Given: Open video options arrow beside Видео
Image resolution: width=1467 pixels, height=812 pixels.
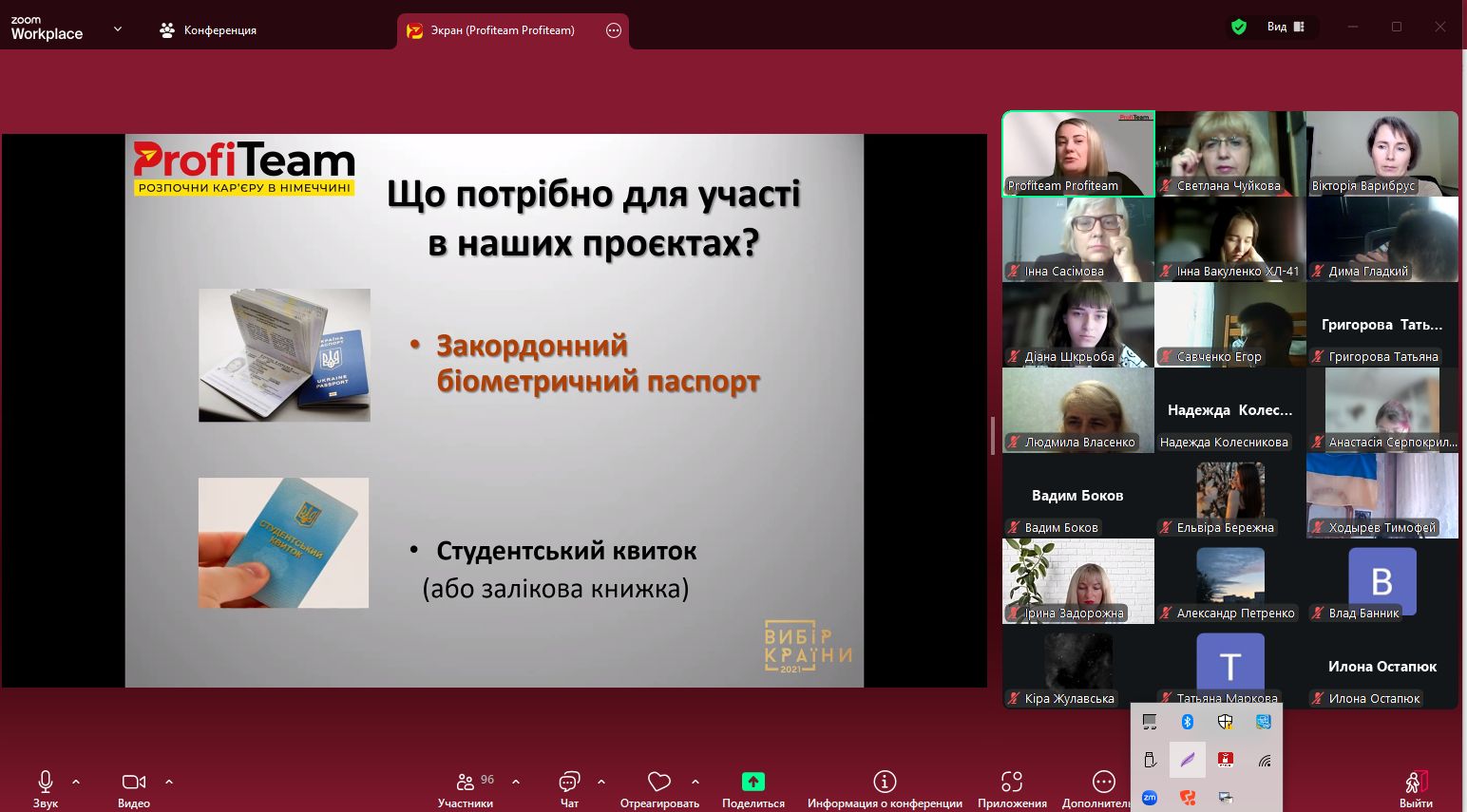Looking at the screenshot, I should tap(169, 782).
